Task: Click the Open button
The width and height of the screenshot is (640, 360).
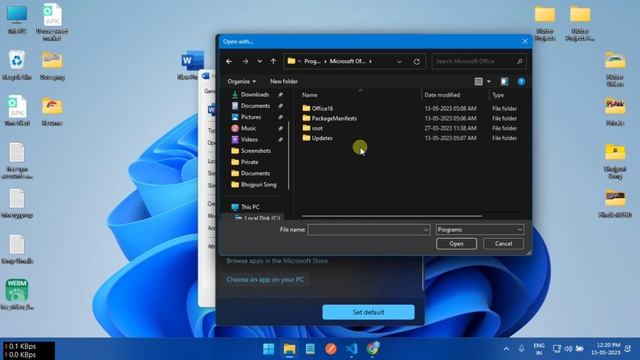Action: (x=456, y=244)
